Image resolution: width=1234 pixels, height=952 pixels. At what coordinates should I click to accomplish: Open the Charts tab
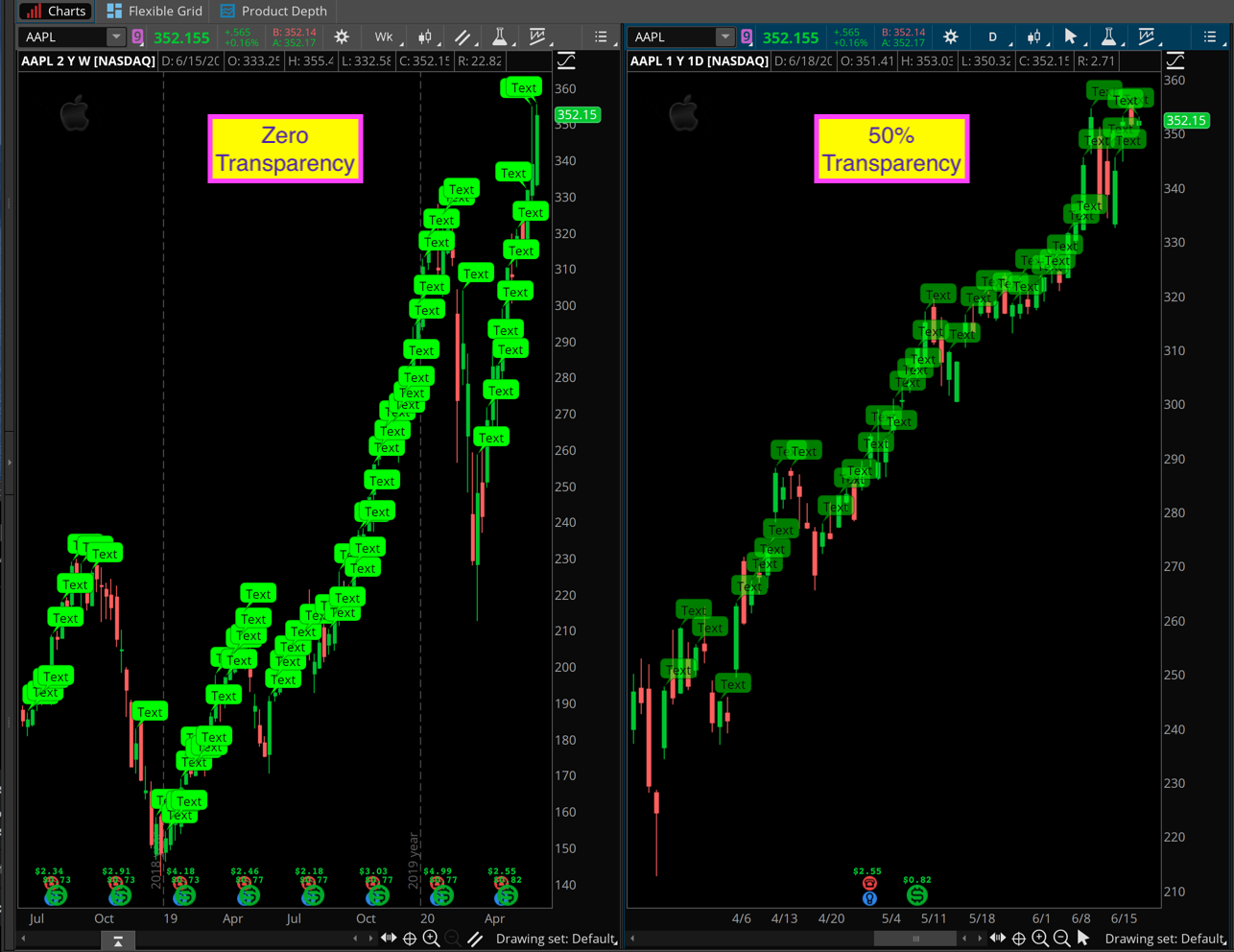pos(56,11)
